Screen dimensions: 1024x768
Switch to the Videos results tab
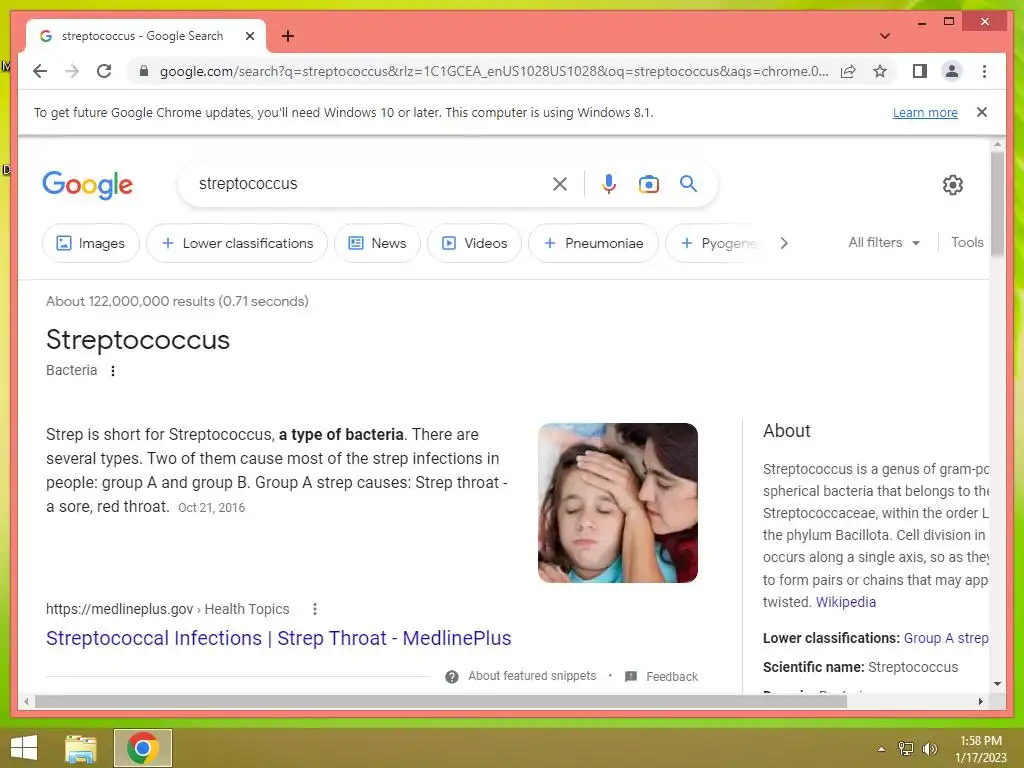tap(475, 243)
